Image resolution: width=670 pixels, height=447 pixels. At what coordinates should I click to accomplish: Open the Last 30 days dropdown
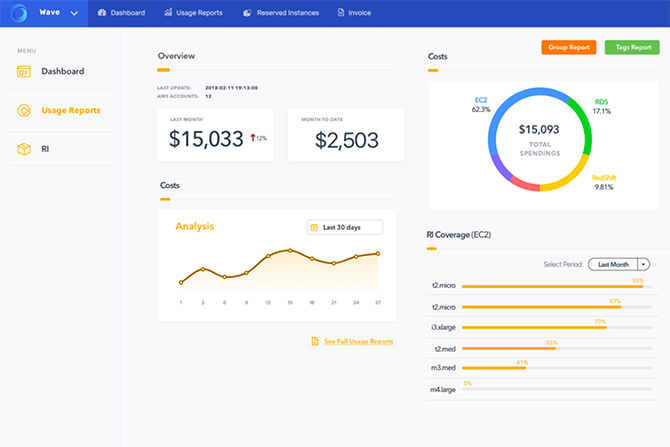tap(345, 227)
